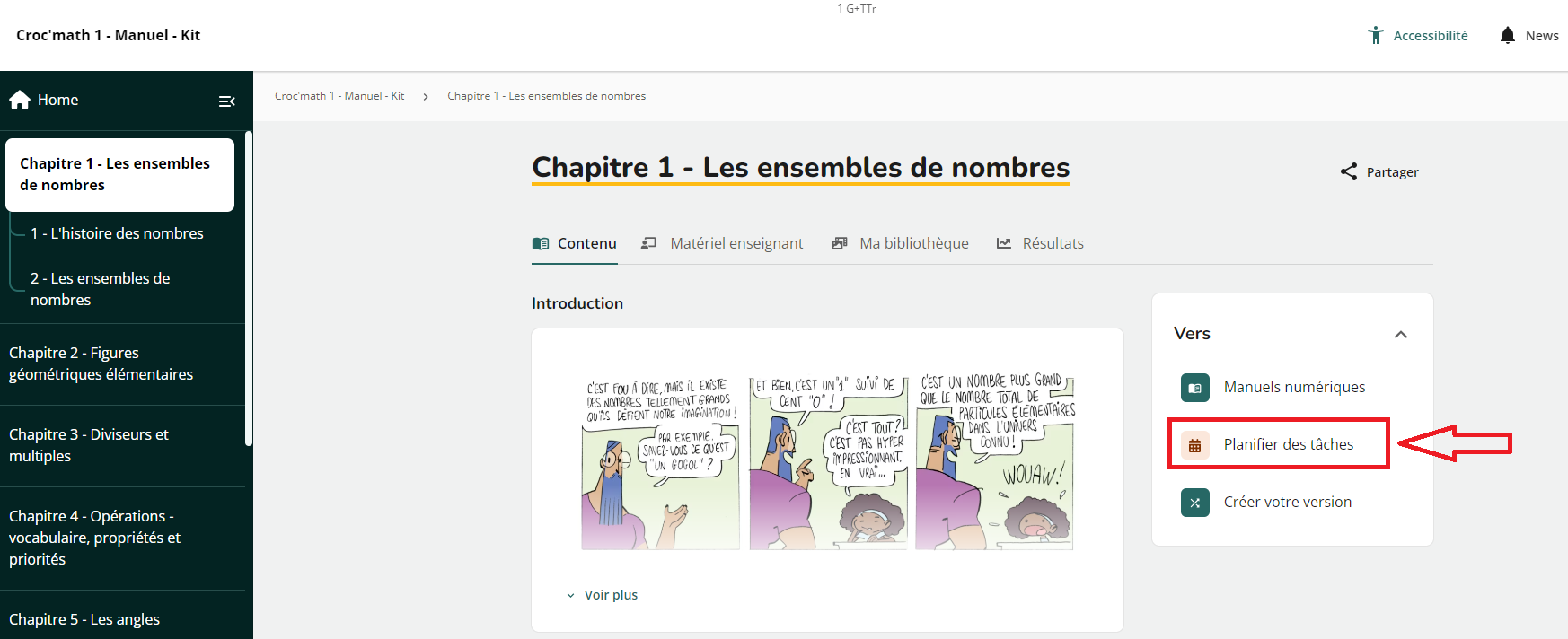Click the Partager button label
The image size is (1568, 639).
point(1393,172)
